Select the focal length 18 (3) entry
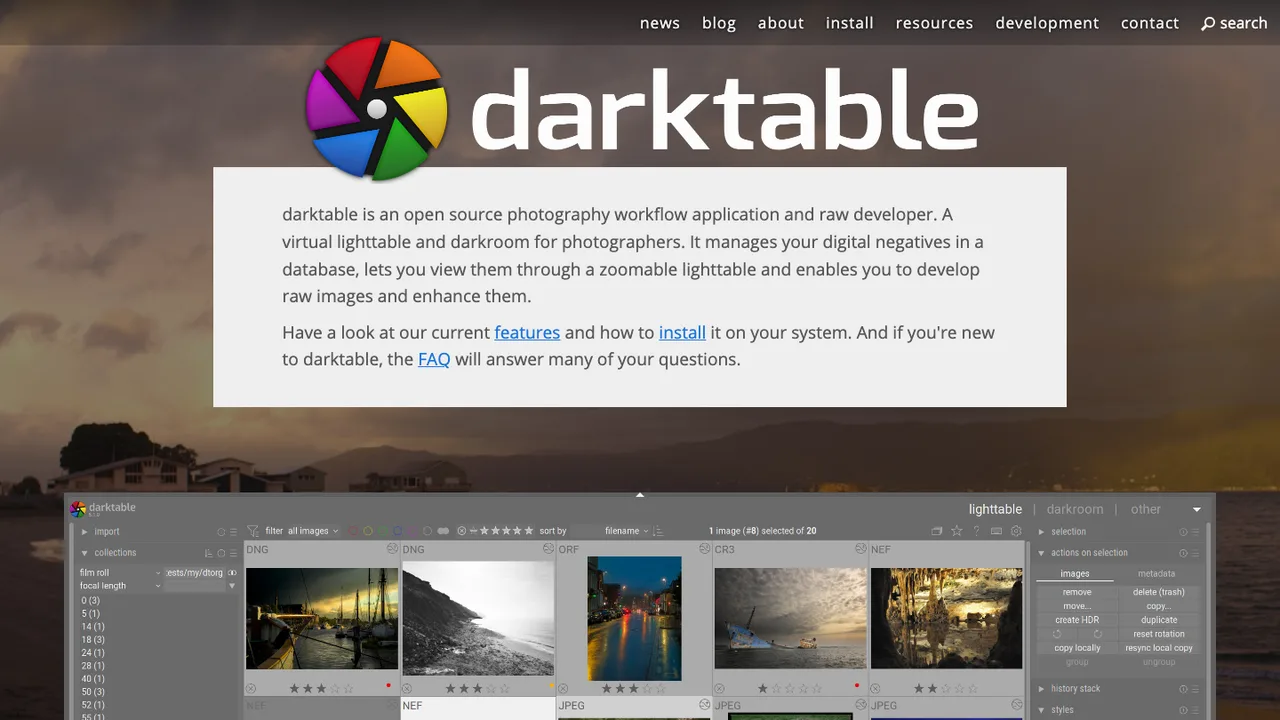Screen dimensions: 1280x720 pos(93,639)
